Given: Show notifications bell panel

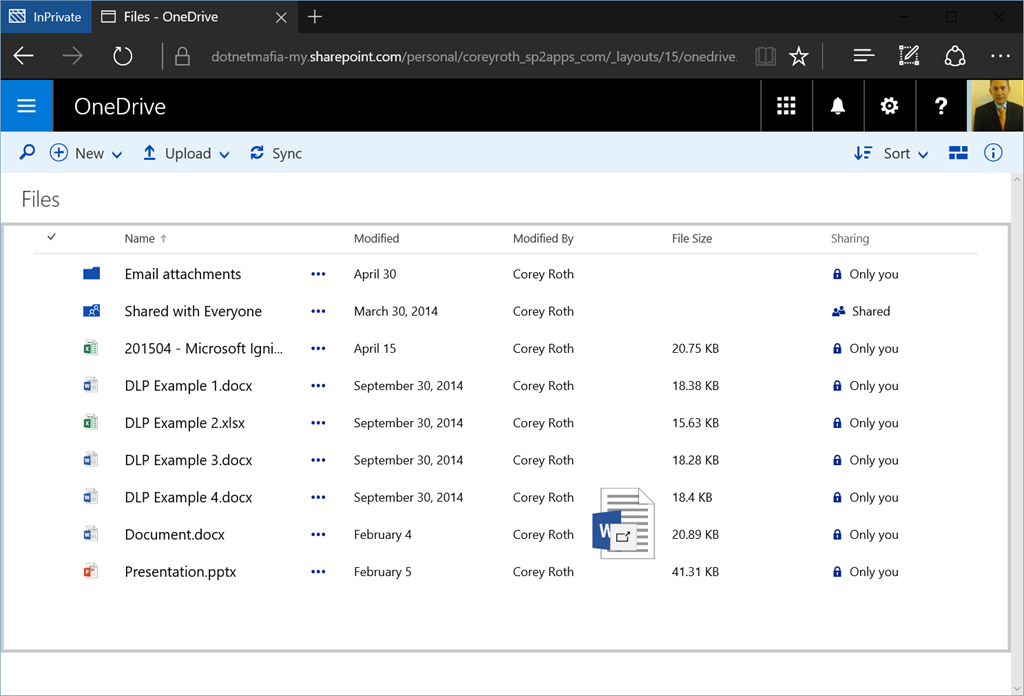Looking at the screenshot, I should point(838,106).
